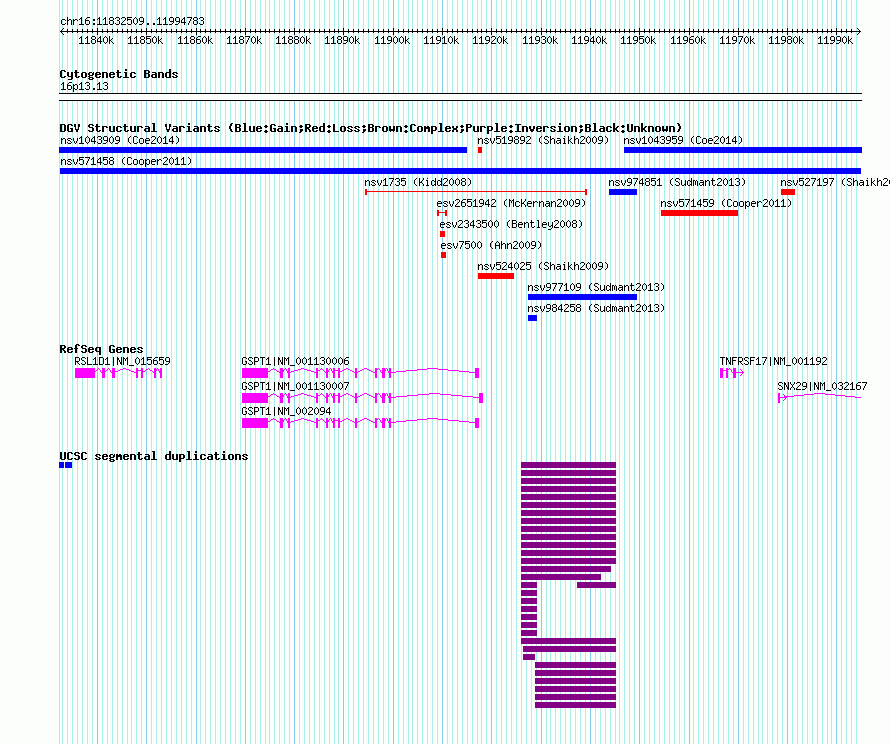Select the RSL1D1 gene exon glyph
This screenshot has width=890, height=744.
(119, 373)
